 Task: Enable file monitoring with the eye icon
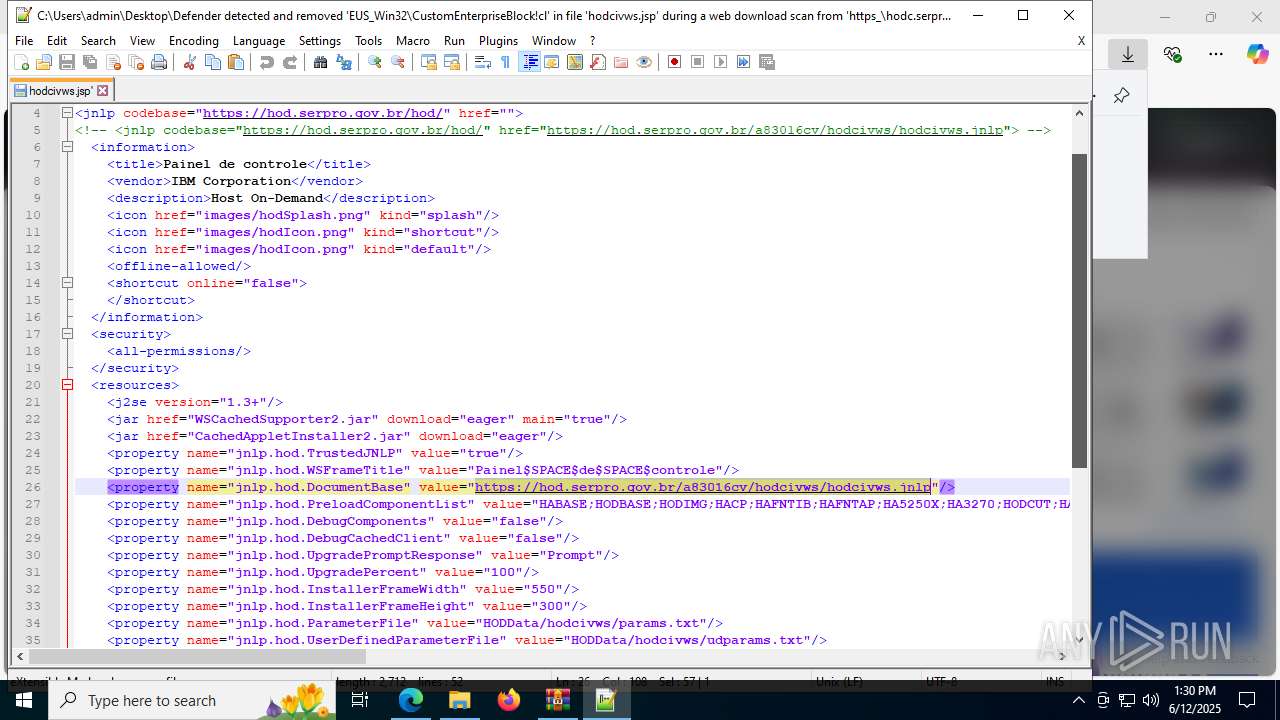(x=644, y=62)
